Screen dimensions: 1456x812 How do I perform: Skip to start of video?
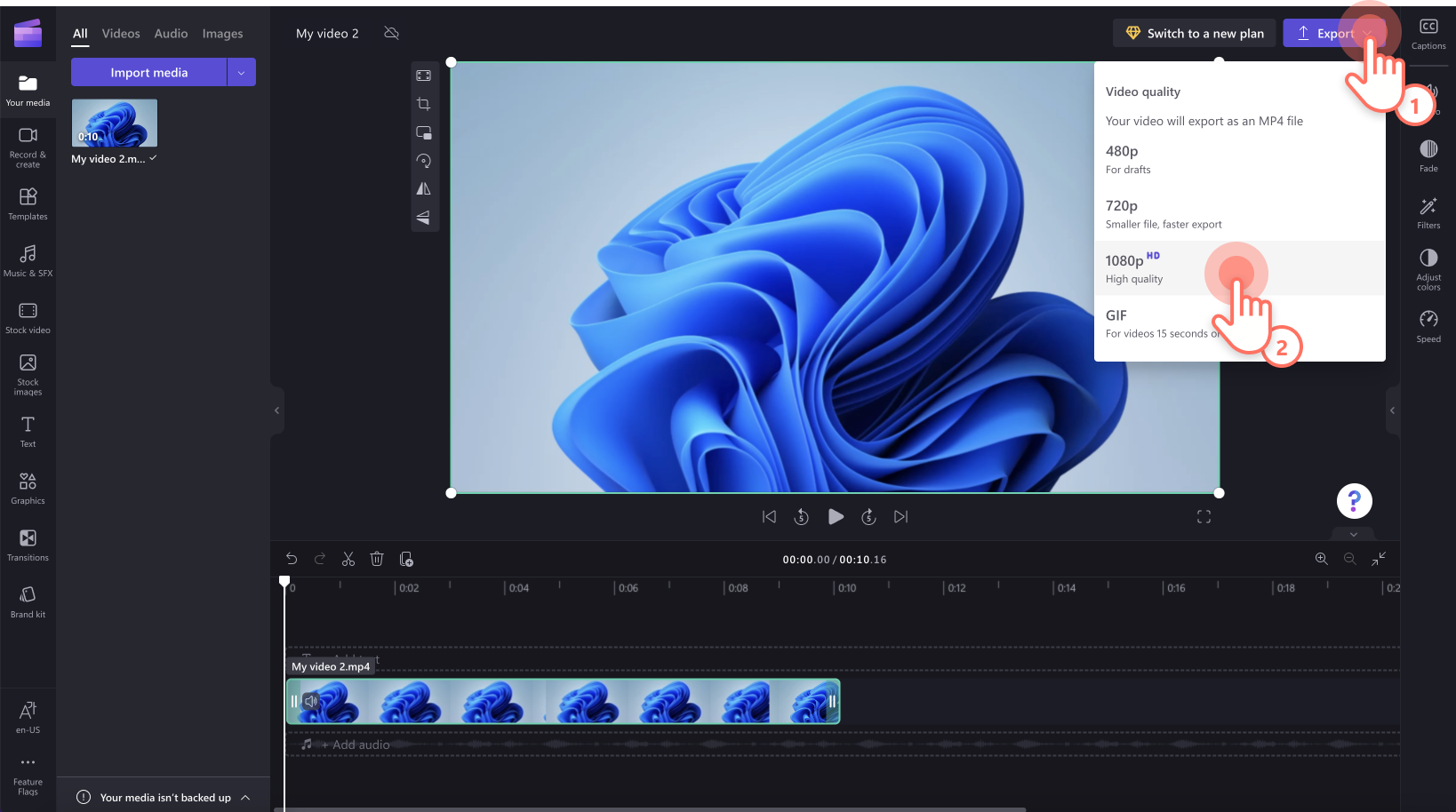769,516
